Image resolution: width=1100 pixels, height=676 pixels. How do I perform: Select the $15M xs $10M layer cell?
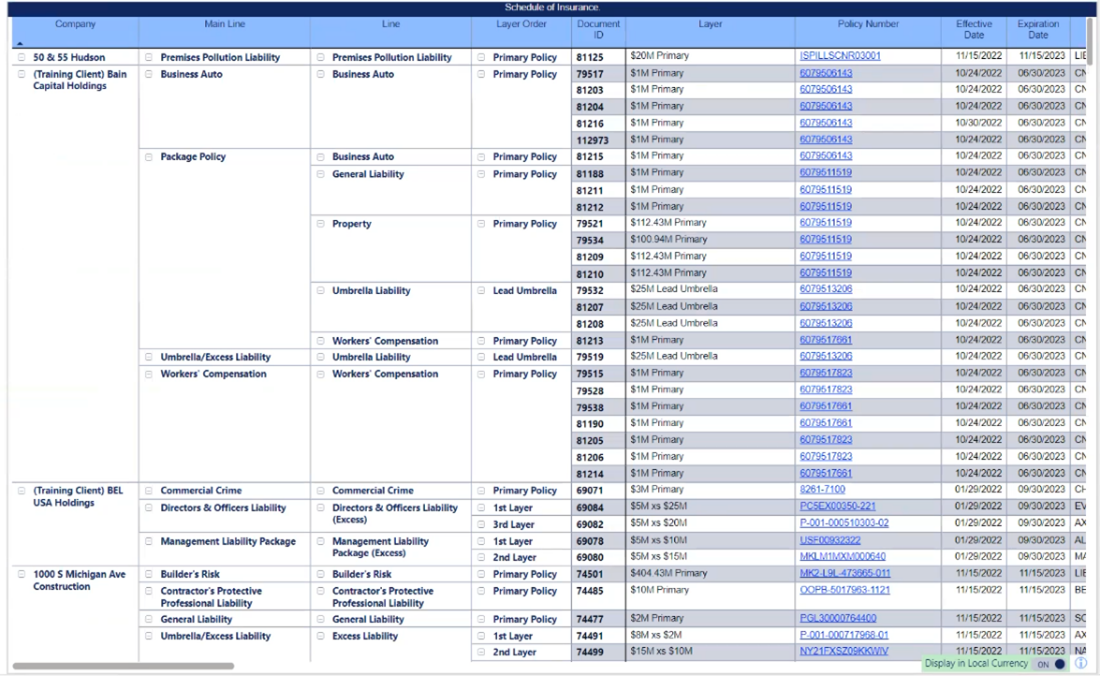point(710,651)
